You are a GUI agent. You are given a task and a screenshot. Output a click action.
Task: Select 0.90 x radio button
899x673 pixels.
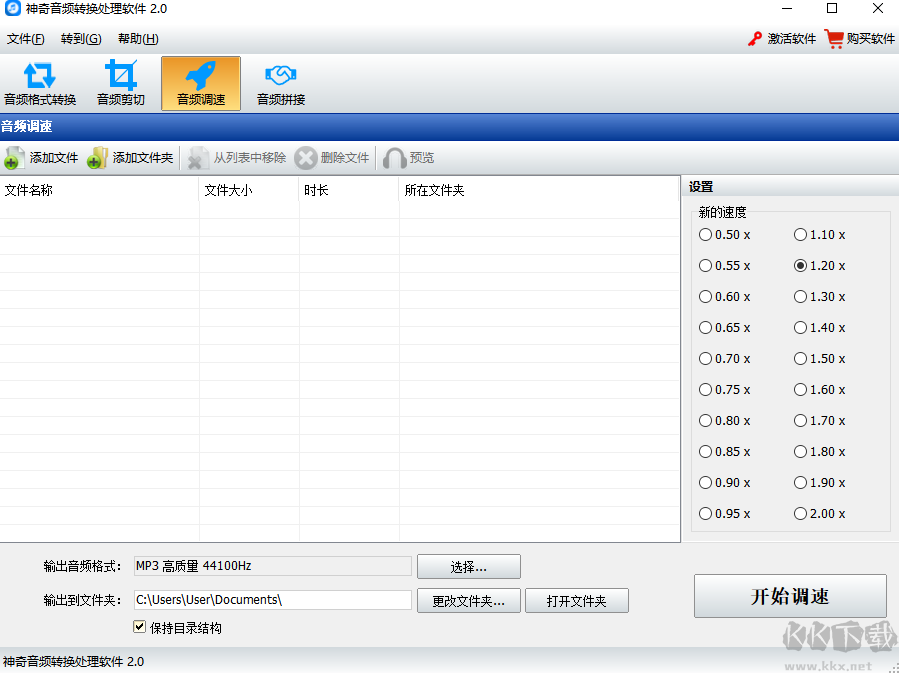click(705, 482)
